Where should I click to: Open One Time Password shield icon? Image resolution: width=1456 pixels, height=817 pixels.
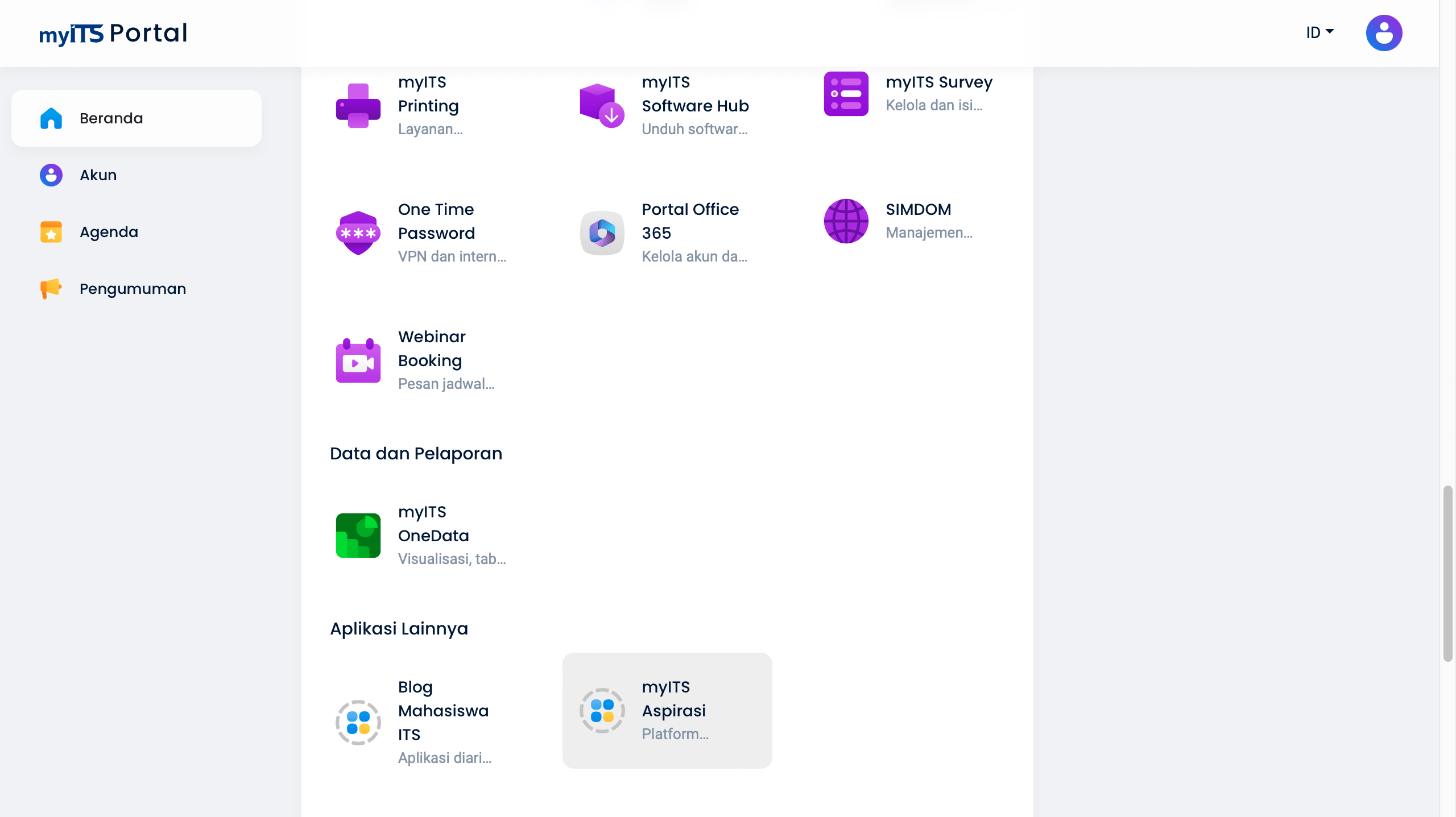(x=358, y=233)
